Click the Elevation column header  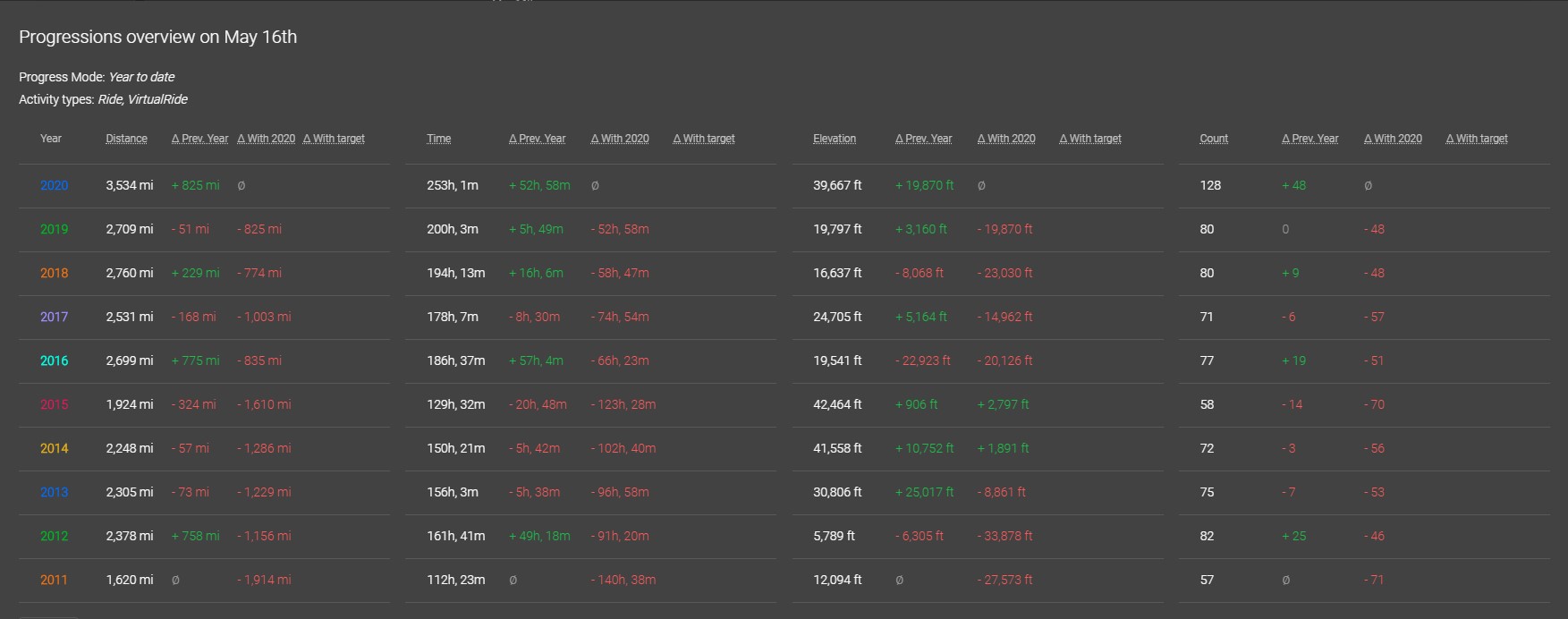tap(835, 139)
